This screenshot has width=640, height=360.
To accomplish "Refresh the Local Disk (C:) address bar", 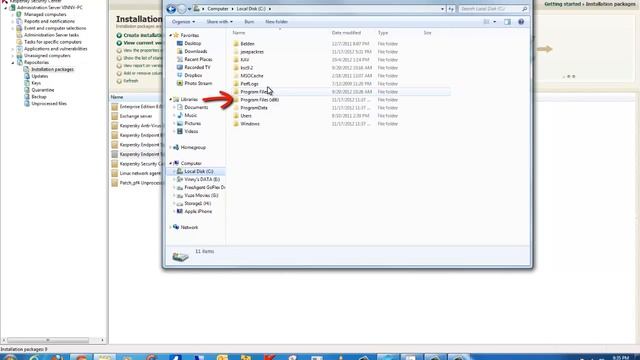I will pyautogui.click(x=451, y=9).
